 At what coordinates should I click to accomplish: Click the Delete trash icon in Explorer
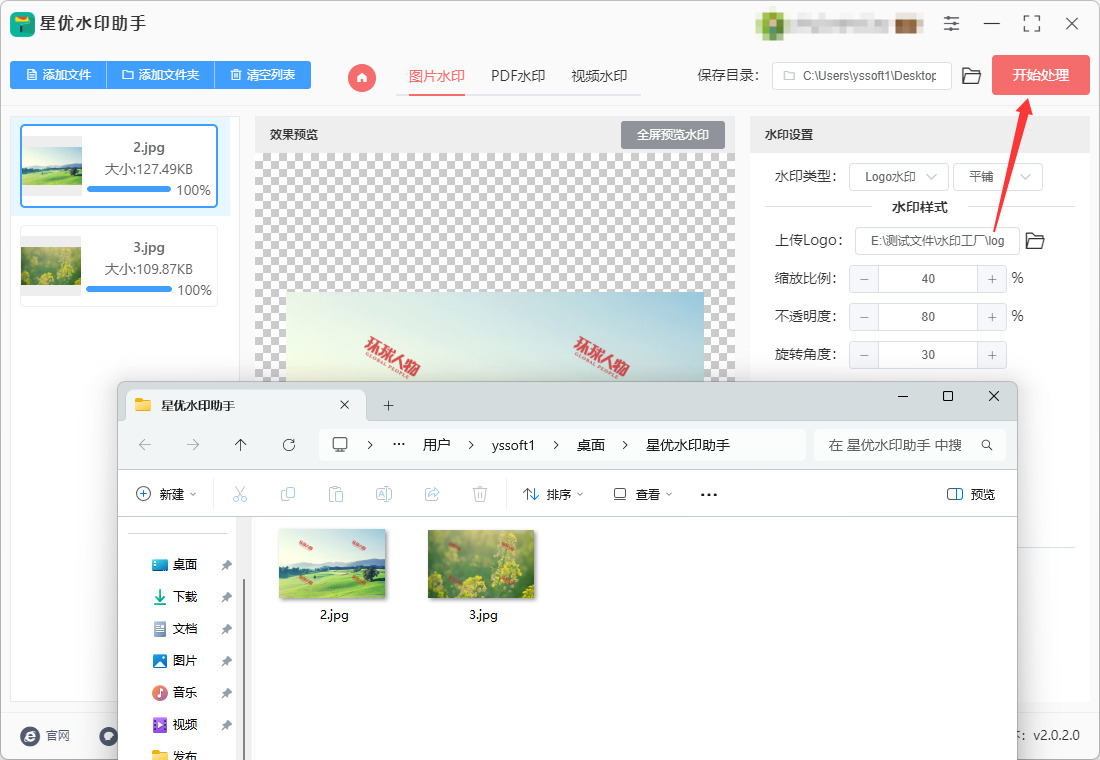pyautogui.click(x=480, y=495)
